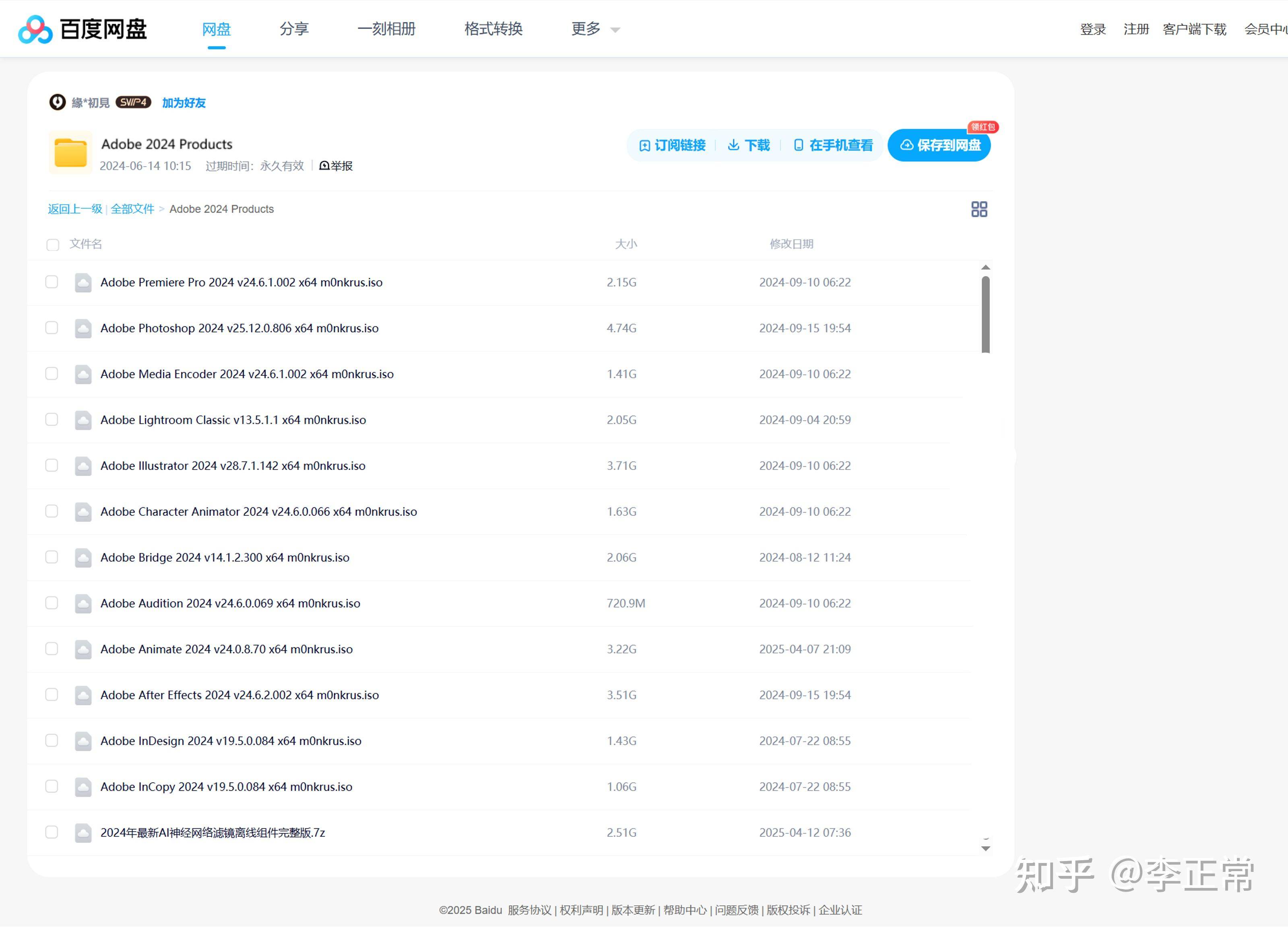Open the 网盘 tab
This screenshot has height=927, width=1288.
tap(217, 29)
